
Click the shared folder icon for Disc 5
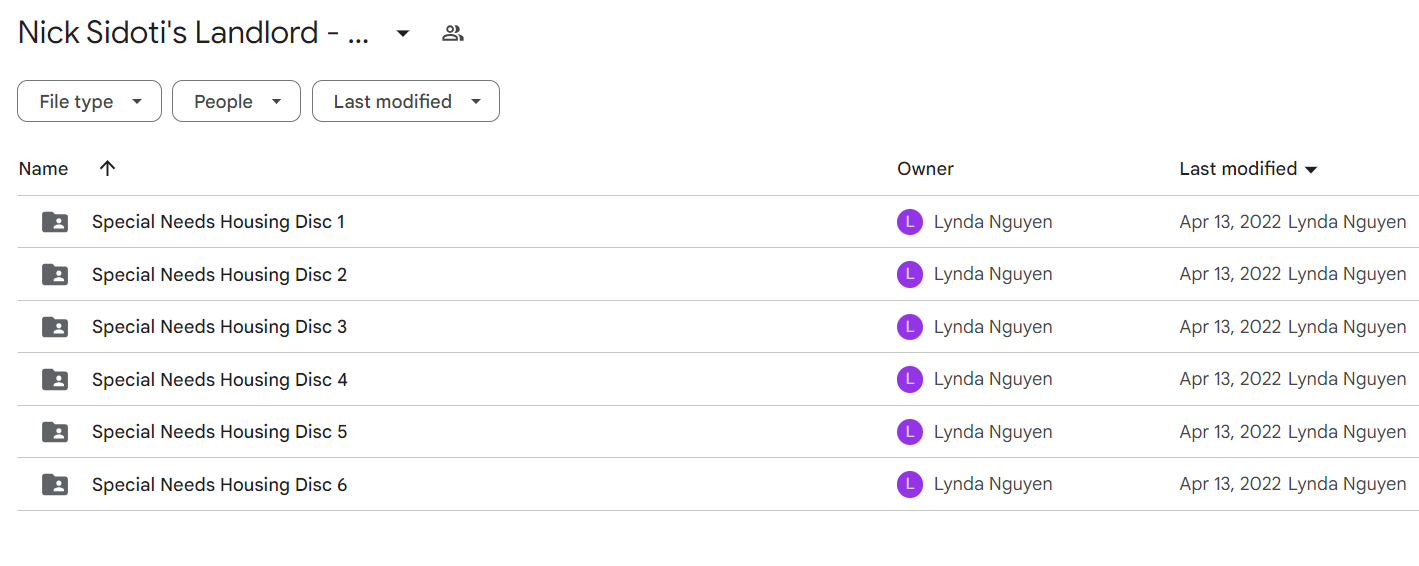(x=55, y=432)
